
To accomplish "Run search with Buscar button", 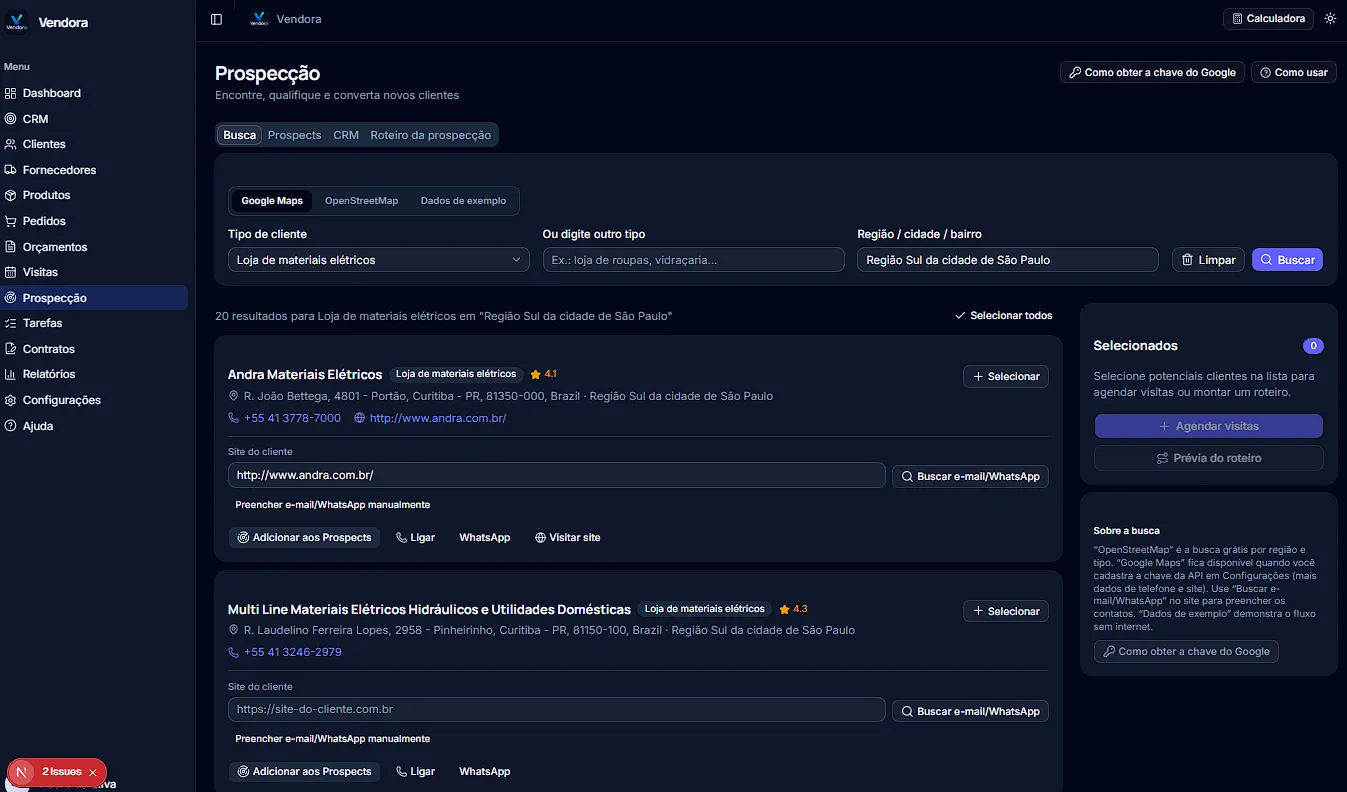I will pos(1287,260).
